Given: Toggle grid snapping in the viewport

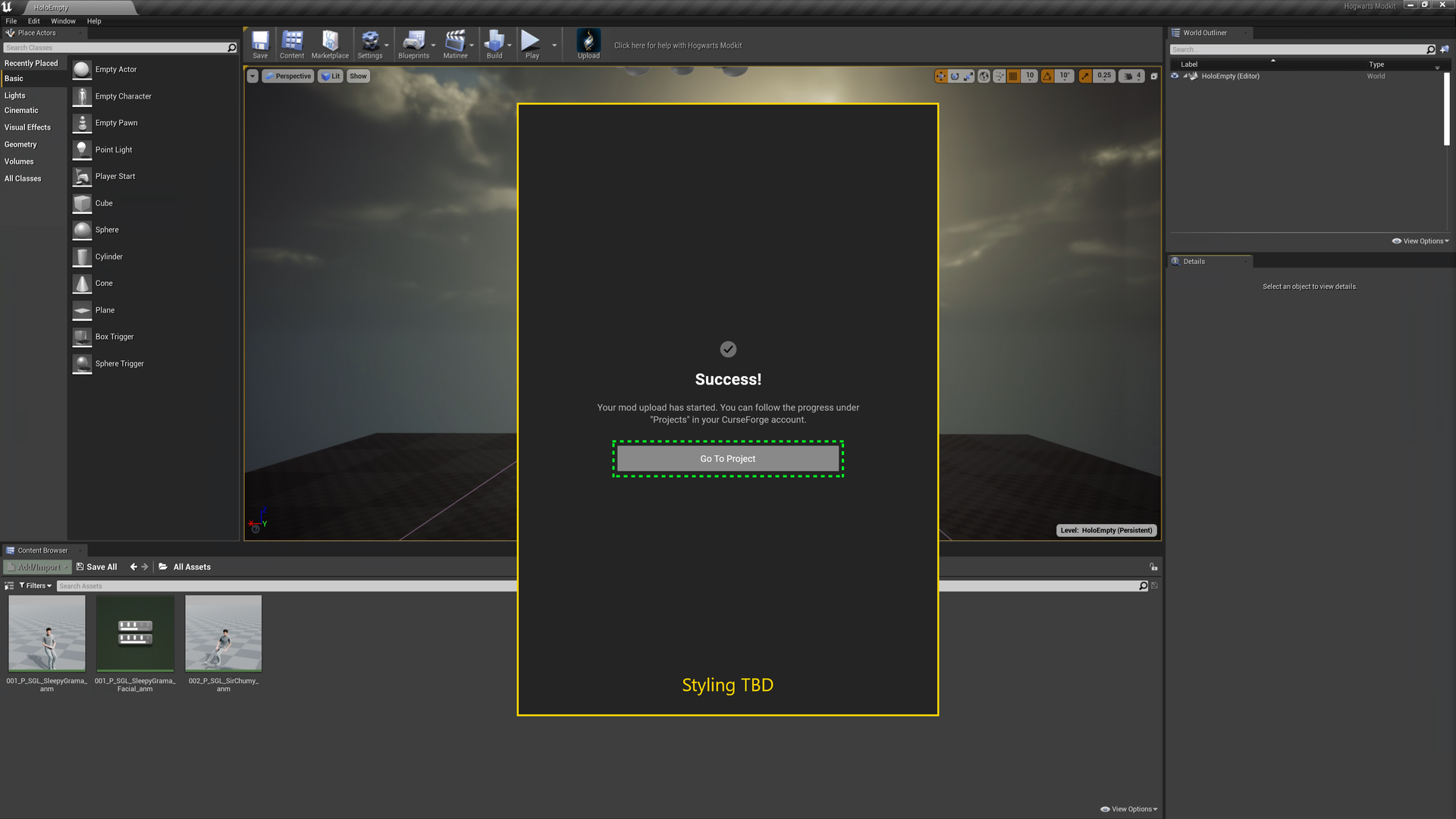Looking at the screenshot, I should click(1013, 76).
